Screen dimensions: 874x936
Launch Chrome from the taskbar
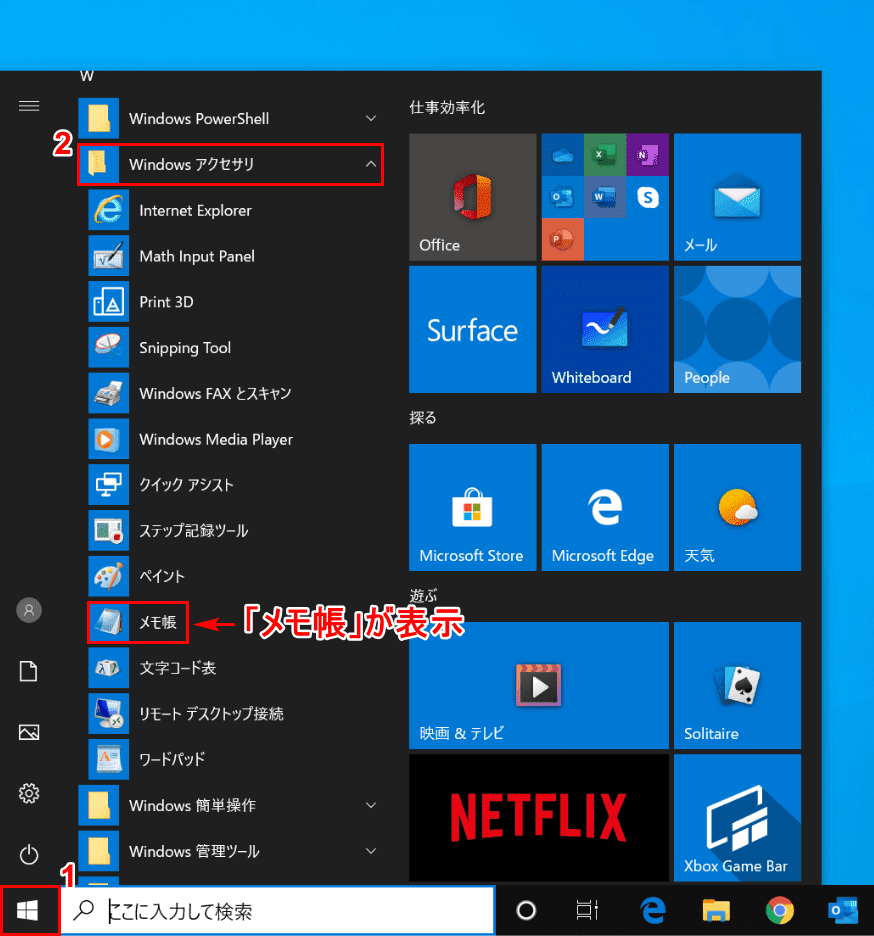tap(780, 910)
